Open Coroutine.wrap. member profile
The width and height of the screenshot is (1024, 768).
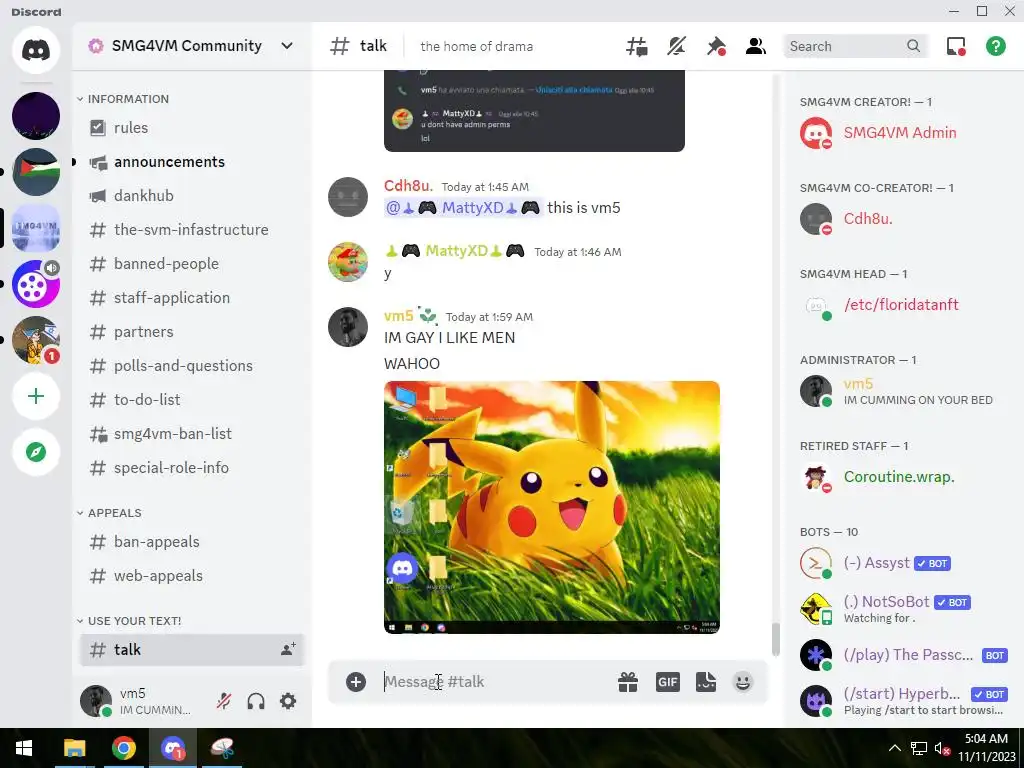(x=904, y=477)
